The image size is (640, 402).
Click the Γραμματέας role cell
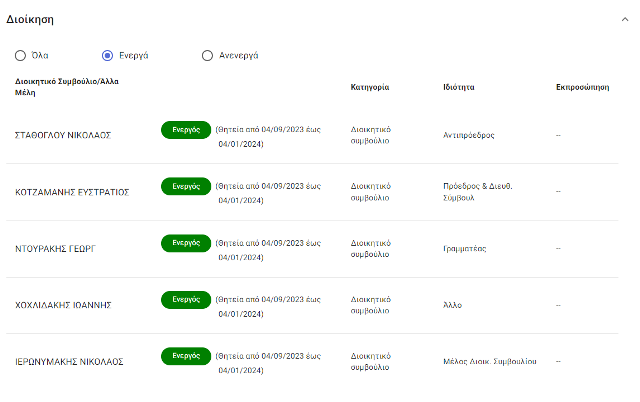(464, 249)
